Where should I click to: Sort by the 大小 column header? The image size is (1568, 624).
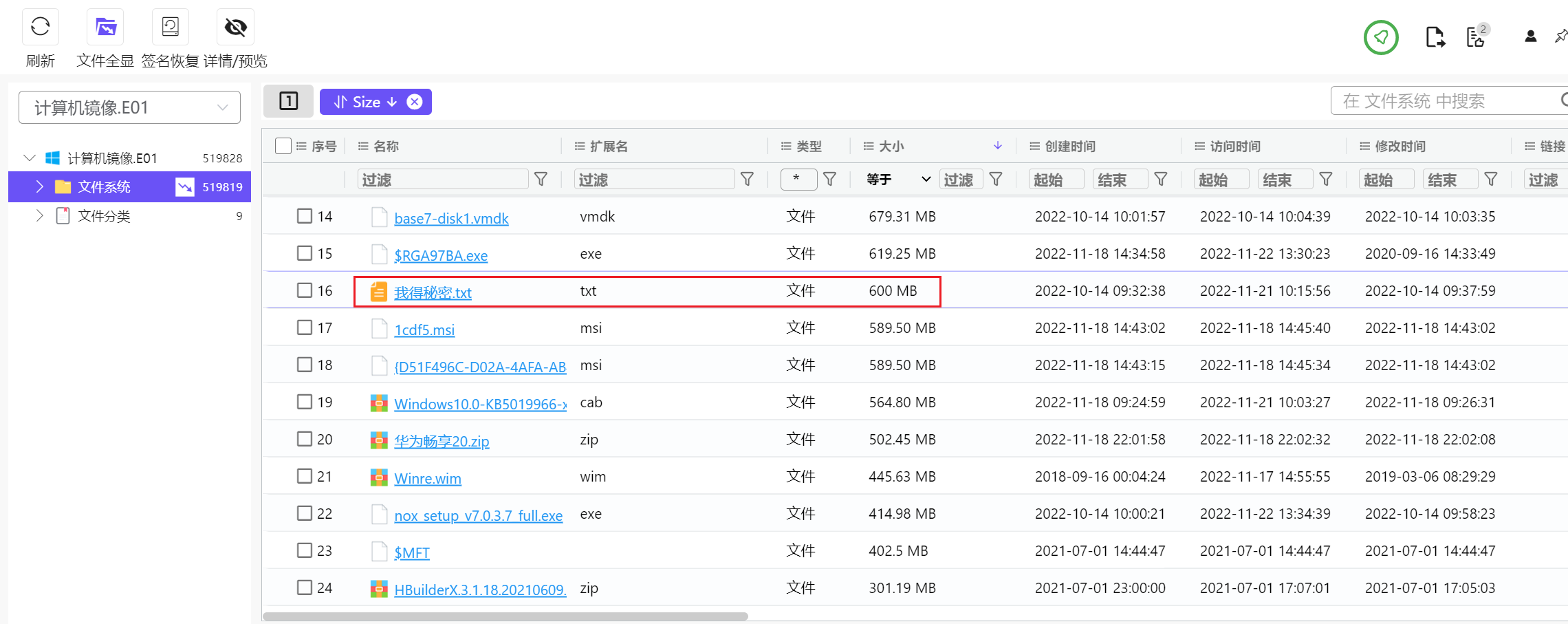click(891, 146)
